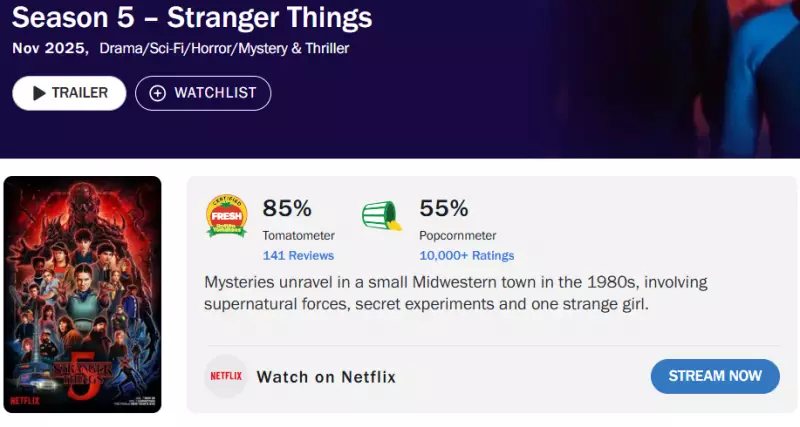This screenshot has width=800, height=427.
Task: Click the play icon in the Trailer button
Action: 39,93
